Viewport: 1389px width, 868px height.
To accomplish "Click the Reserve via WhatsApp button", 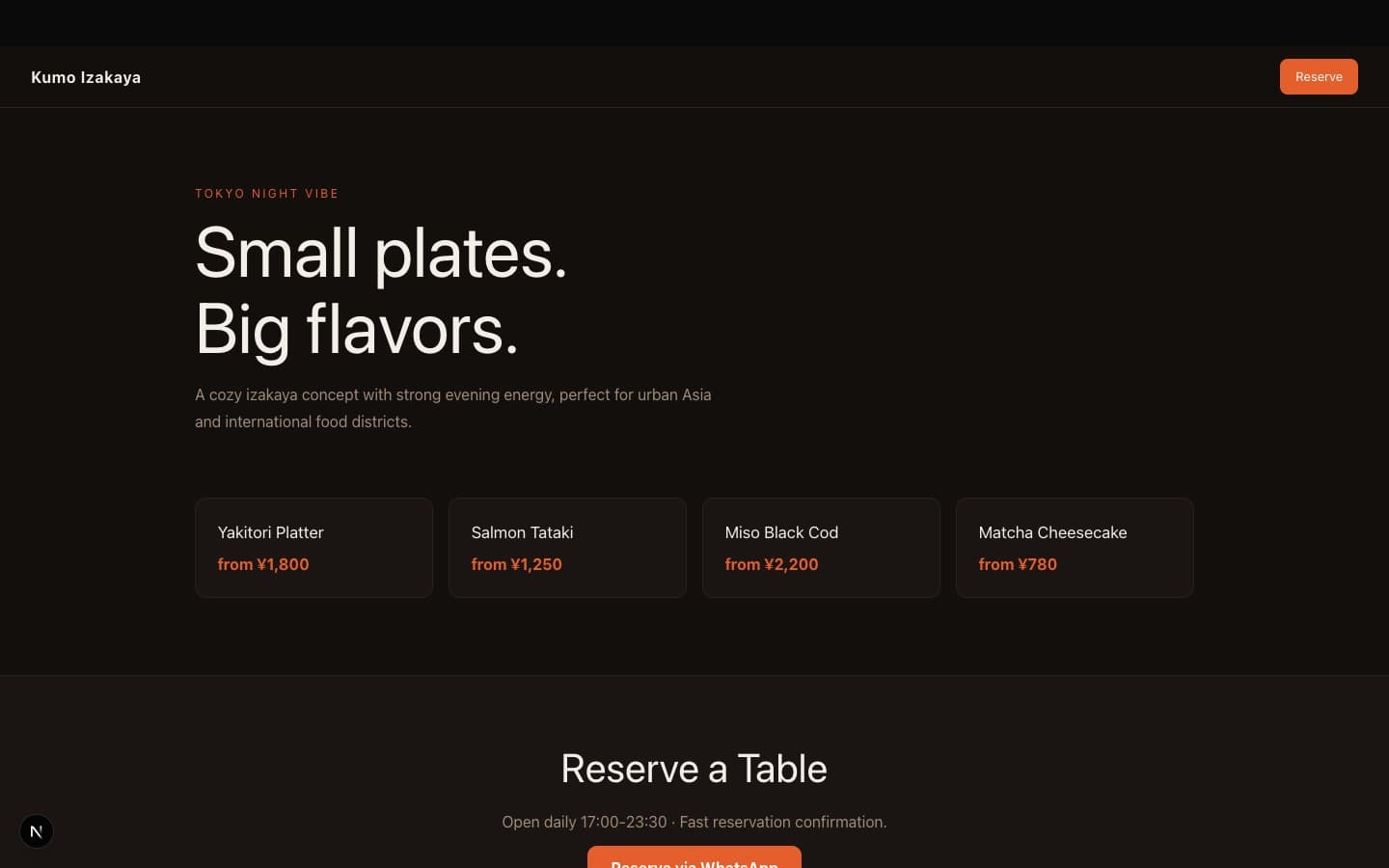I will [x=694, y=857].
